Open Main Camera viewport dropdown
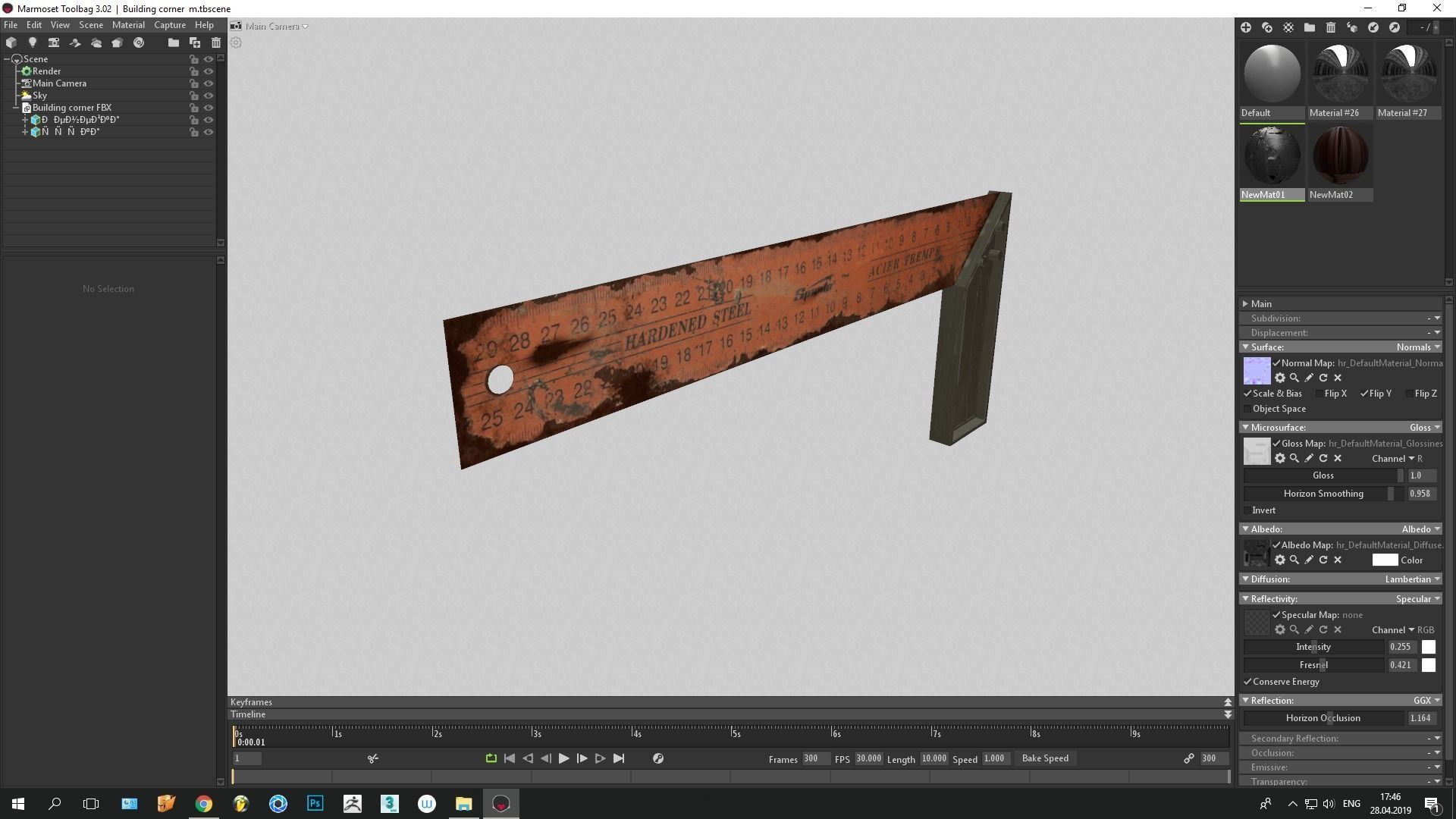 tap(277, 26)
